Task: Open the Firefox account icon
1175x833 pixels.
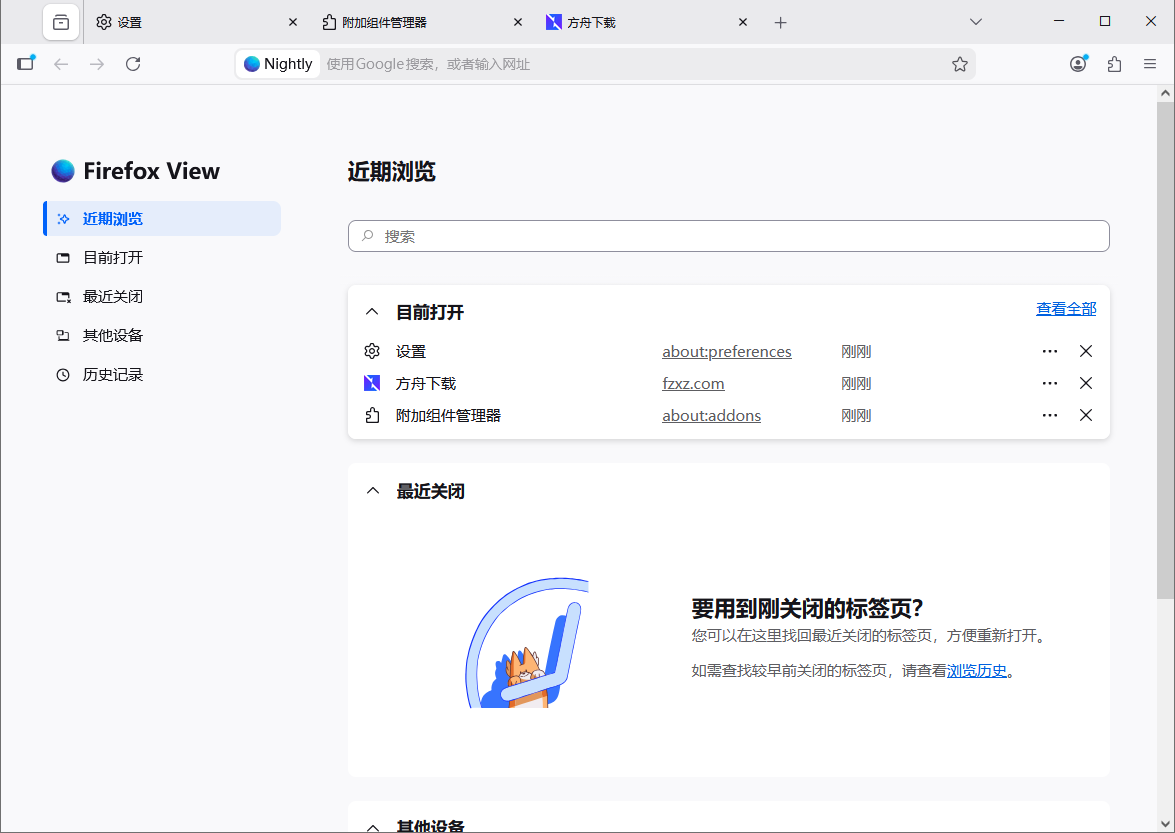Action: [x=1078, y=63]
